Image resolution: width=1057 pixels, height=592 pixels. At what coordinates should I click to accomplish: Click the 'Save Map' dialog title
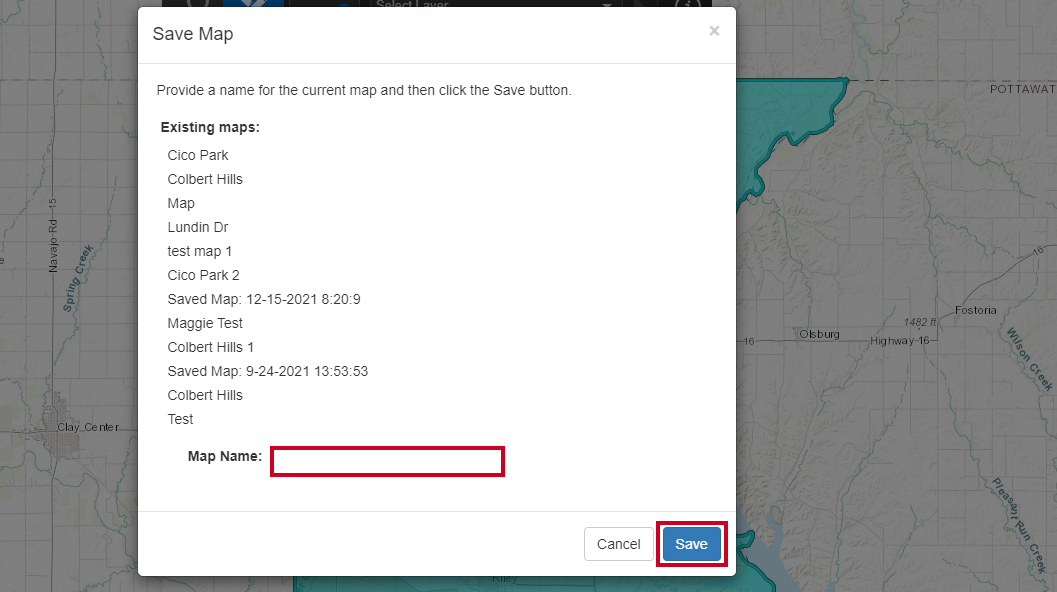point(193,34)
